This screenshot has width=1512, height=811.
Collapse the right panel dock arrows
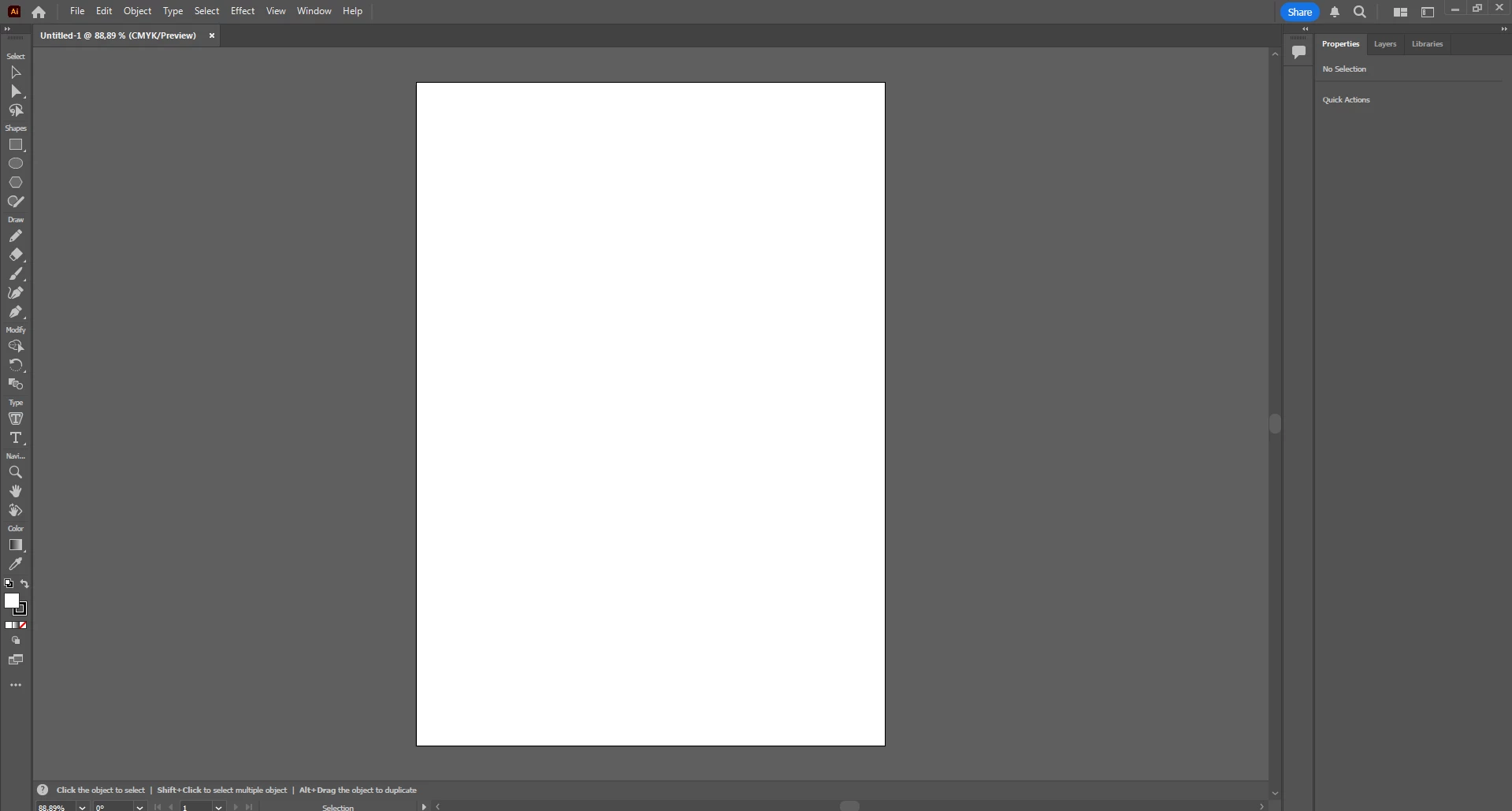click(x=1503, y=29)
